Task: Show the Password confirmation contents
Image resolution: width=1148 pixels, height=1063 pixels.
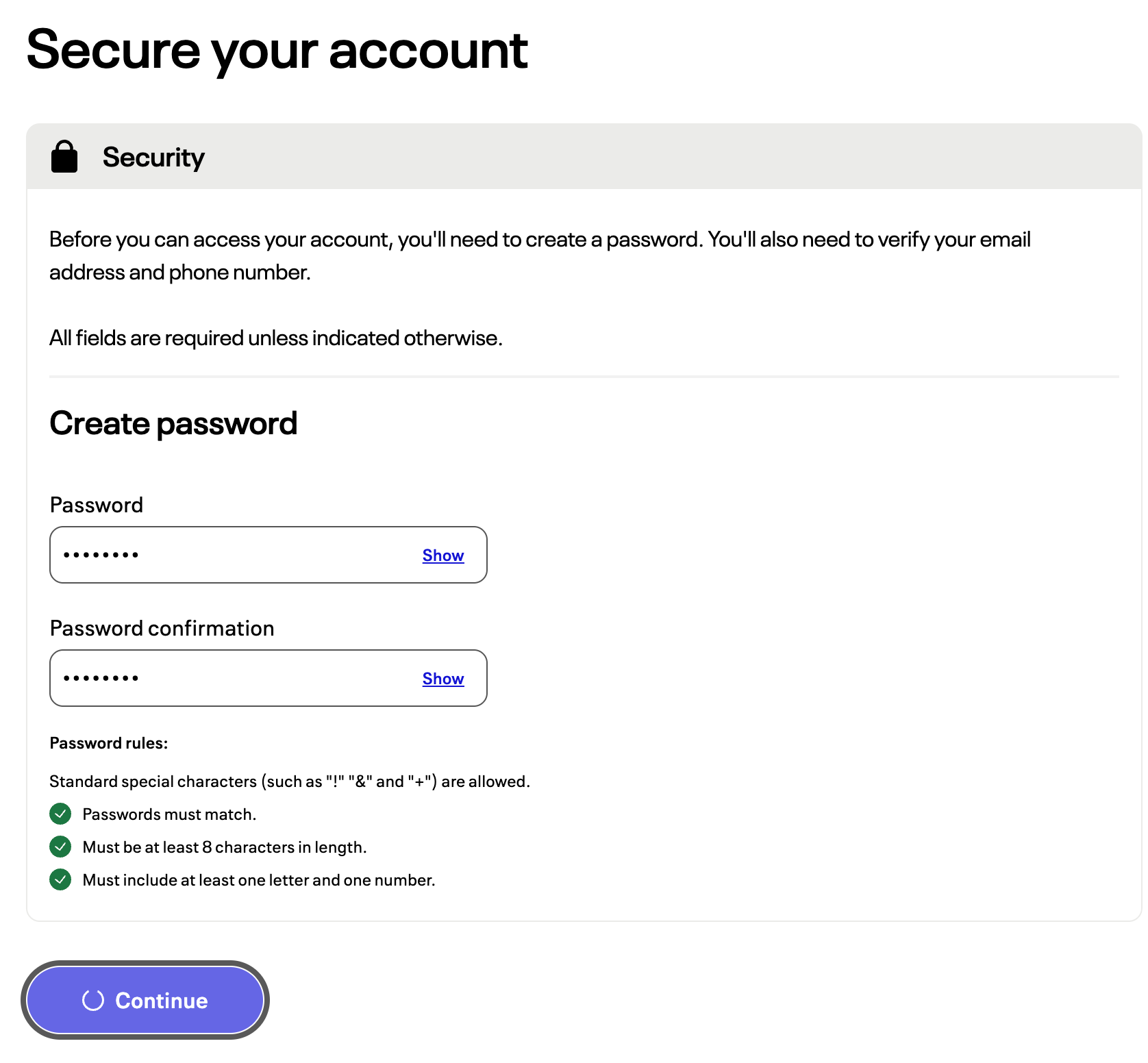Action: tap(443, 679)
